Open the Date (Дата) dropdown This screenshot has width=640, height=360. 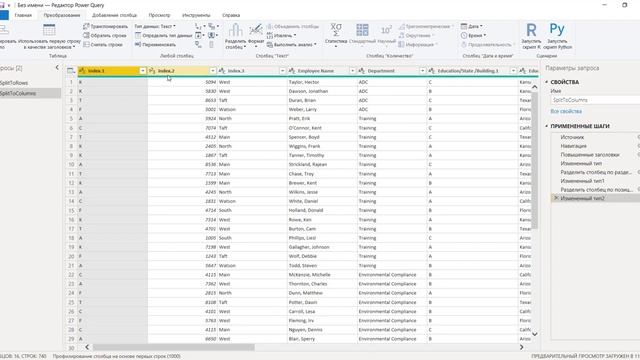point(471,26)
